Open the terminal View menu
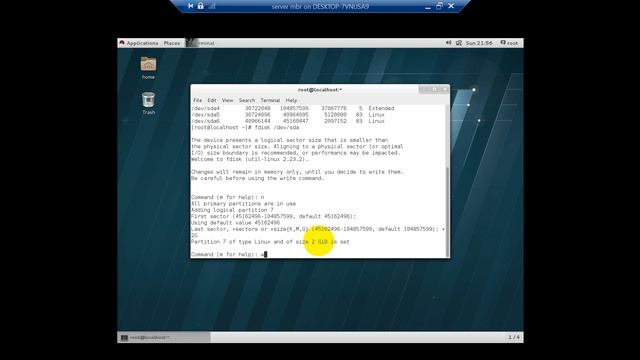This screenshot has height=360, width=640. tap(227, 100)
